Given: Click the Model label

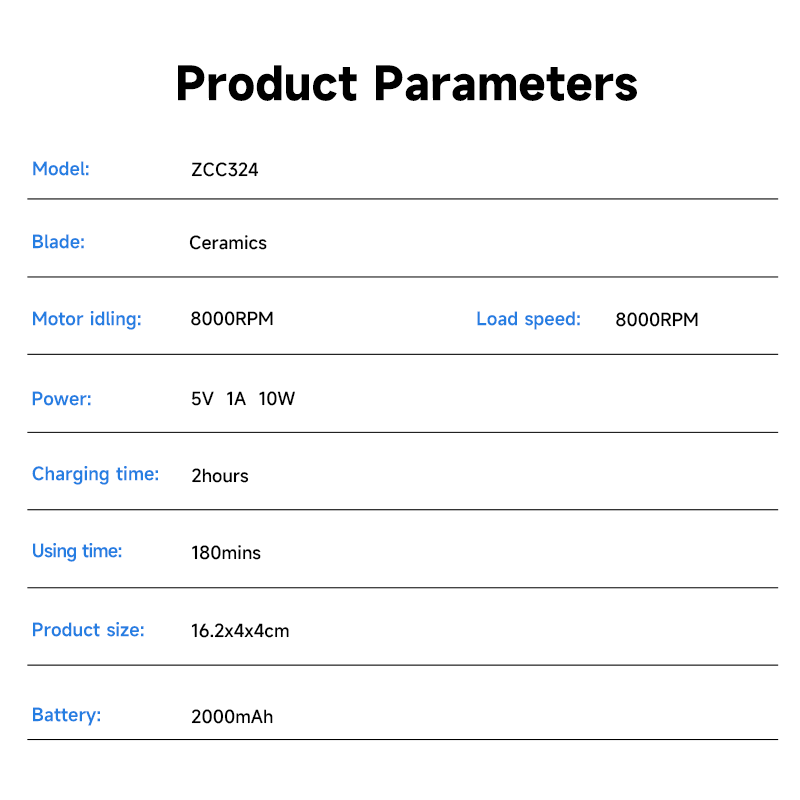Looking at the screenshot, I should 61,169.
